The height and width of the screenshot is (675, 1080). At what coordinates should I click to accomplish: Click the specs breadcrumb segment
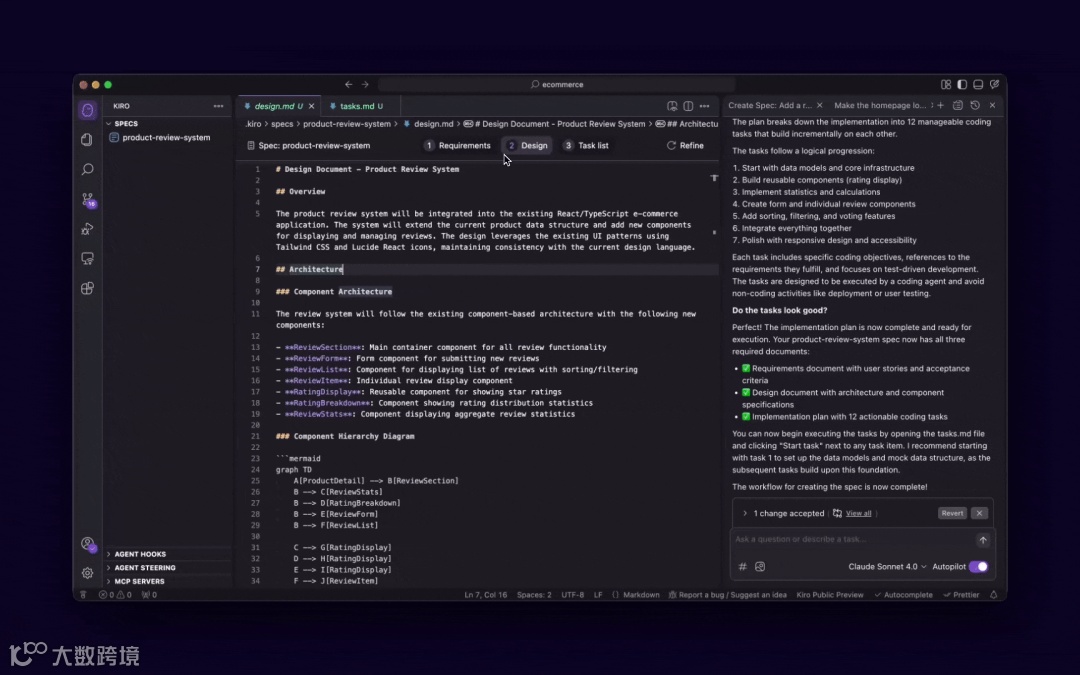coord(282,124)
